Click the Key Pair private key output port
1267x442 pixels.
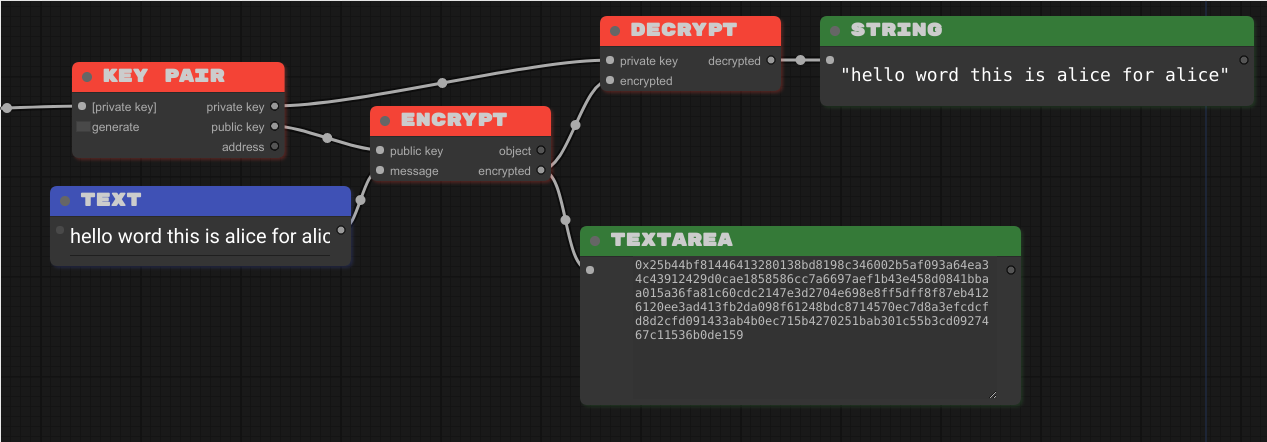pyautogui.click(x=275, y=107)
